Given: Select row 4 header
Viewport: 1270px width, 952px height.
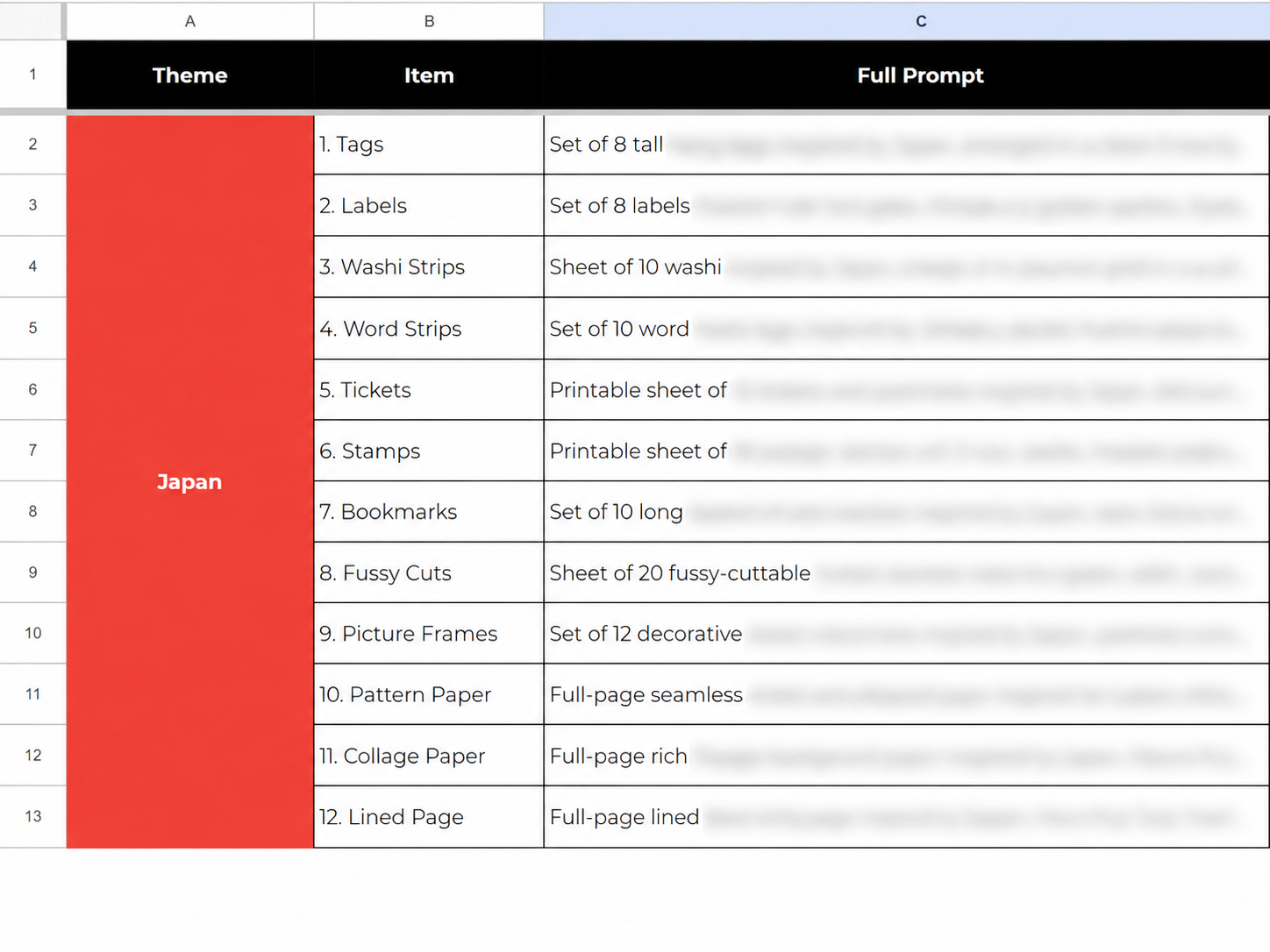Looking at the screenshot, I should (32, 266).
